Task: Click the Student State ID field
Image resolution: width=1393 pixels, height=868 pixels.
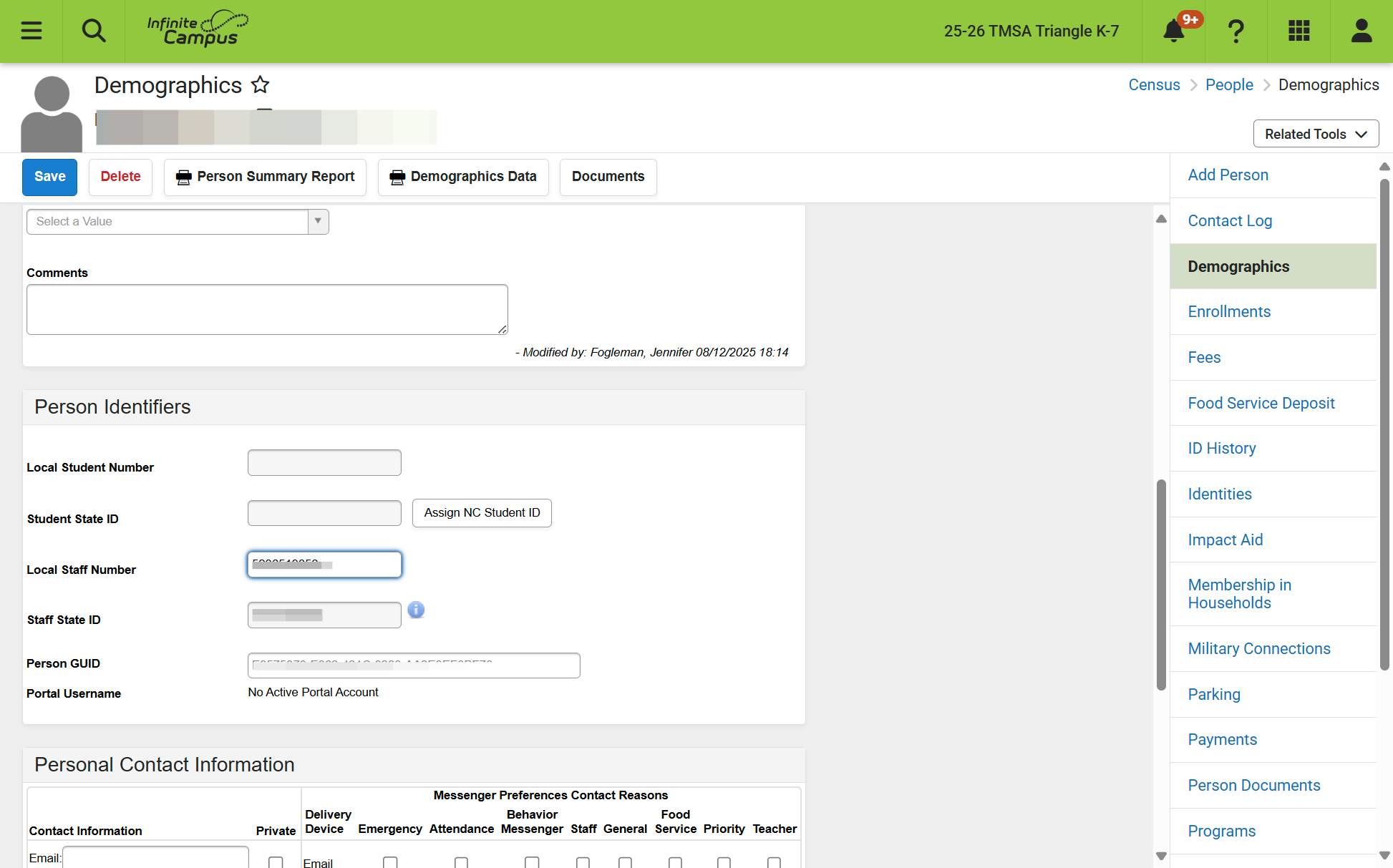Action: [x=324, y=513]
